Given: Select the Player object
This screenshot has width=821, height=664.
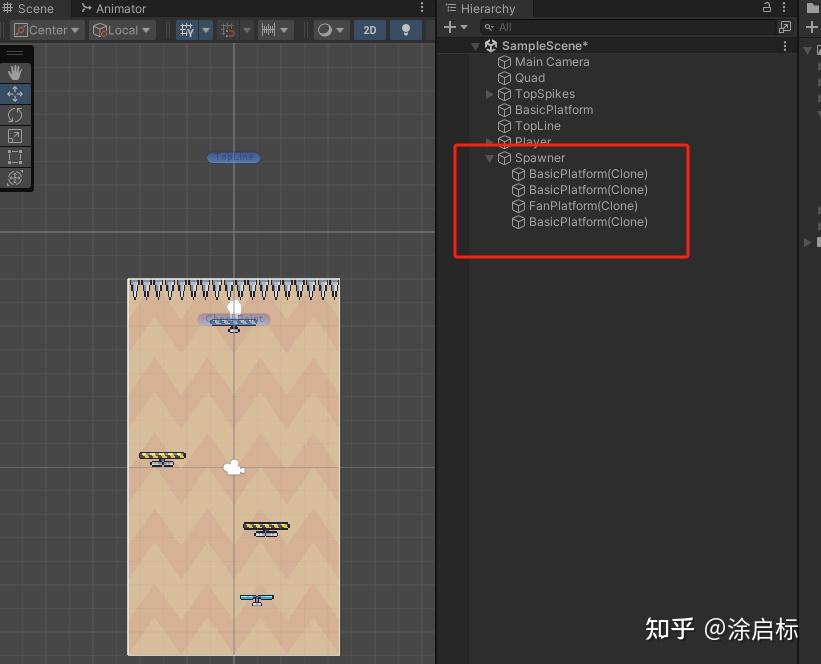Looking at the screenshot, I should coord(533,142).
